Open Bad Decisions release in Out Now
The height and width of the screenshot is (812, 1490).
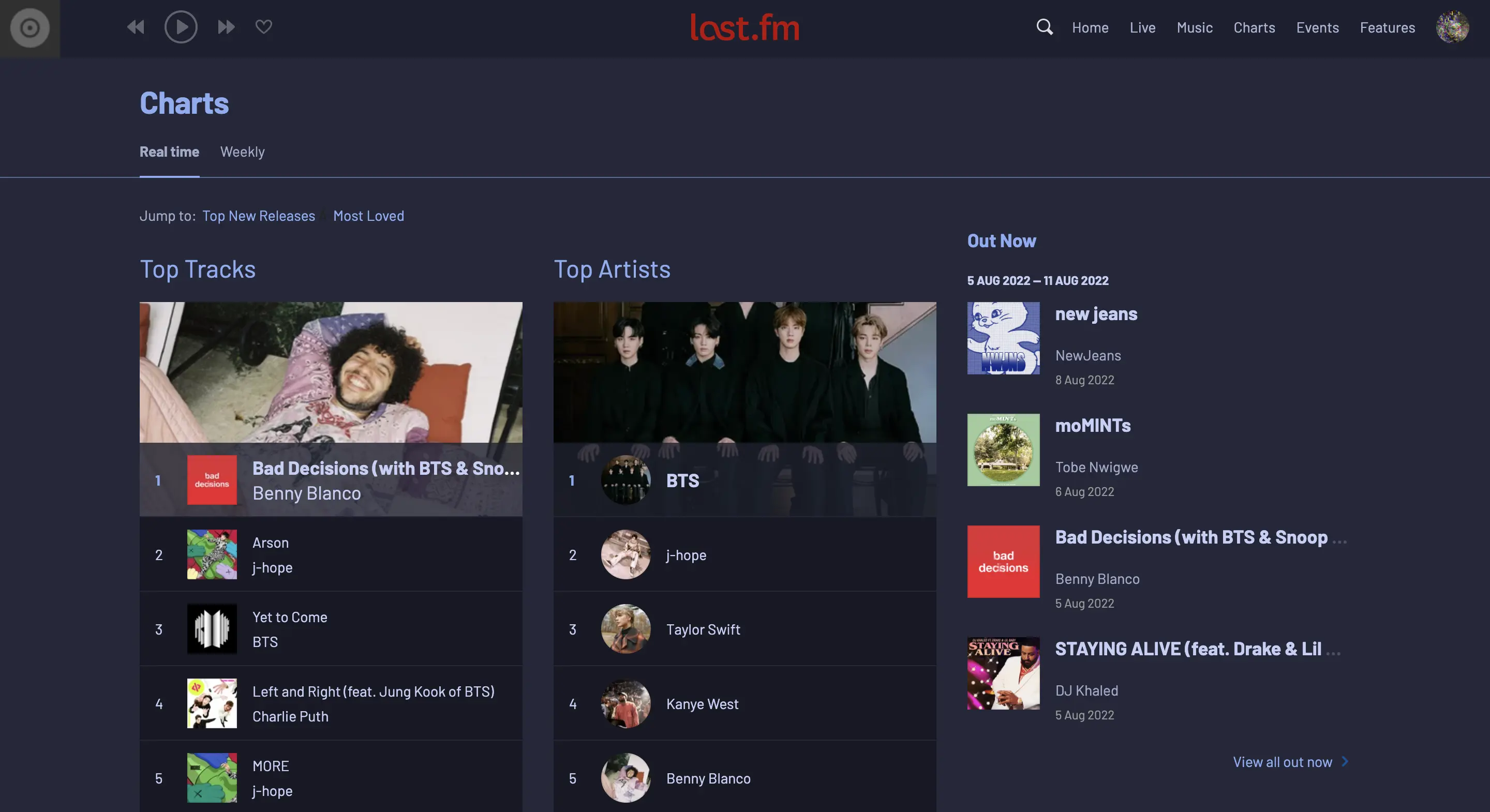tap(1201, 537)
